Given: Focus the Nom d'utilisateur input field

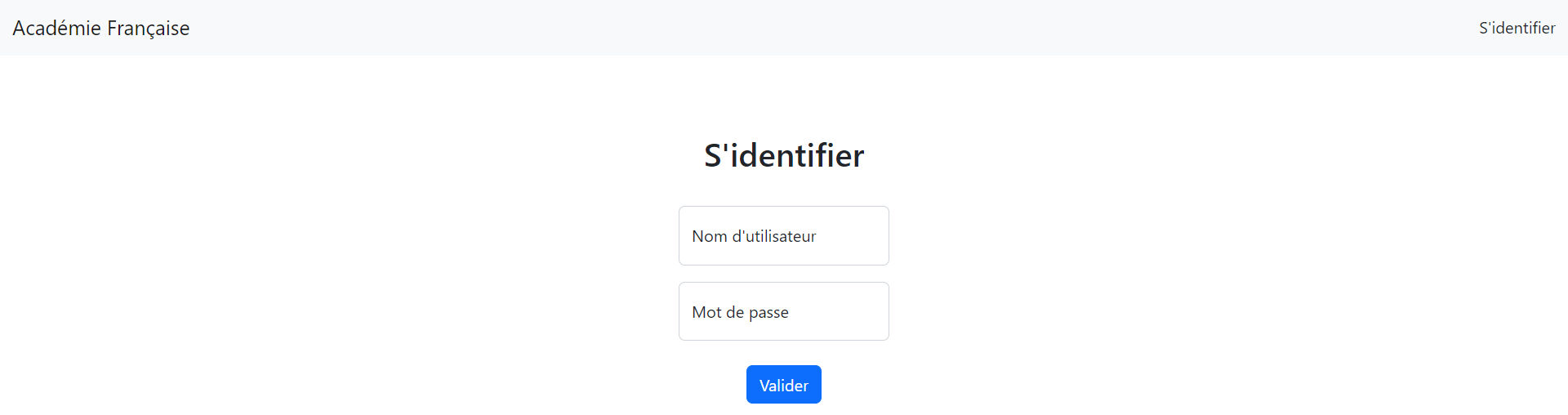Looking at the screenshot, I should click(783, 235).
